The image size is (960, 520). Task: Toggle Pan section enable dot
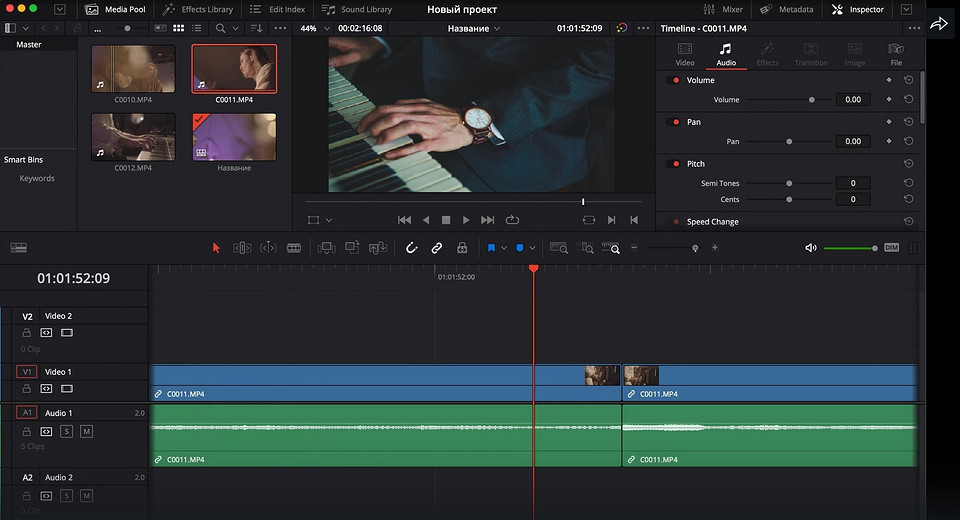pos(676,122)
